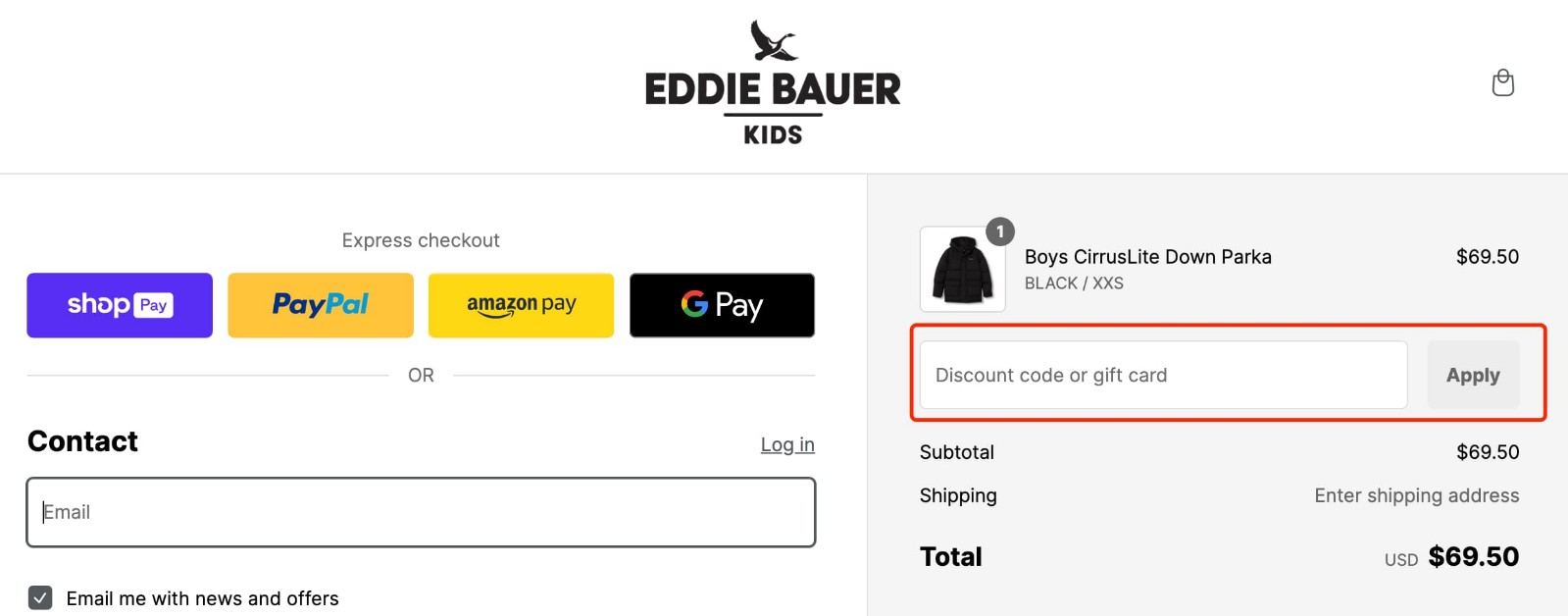Click the Boys CirrusLite Down Parka title
The image size is (1568, 616).
tap(1148, 256)
